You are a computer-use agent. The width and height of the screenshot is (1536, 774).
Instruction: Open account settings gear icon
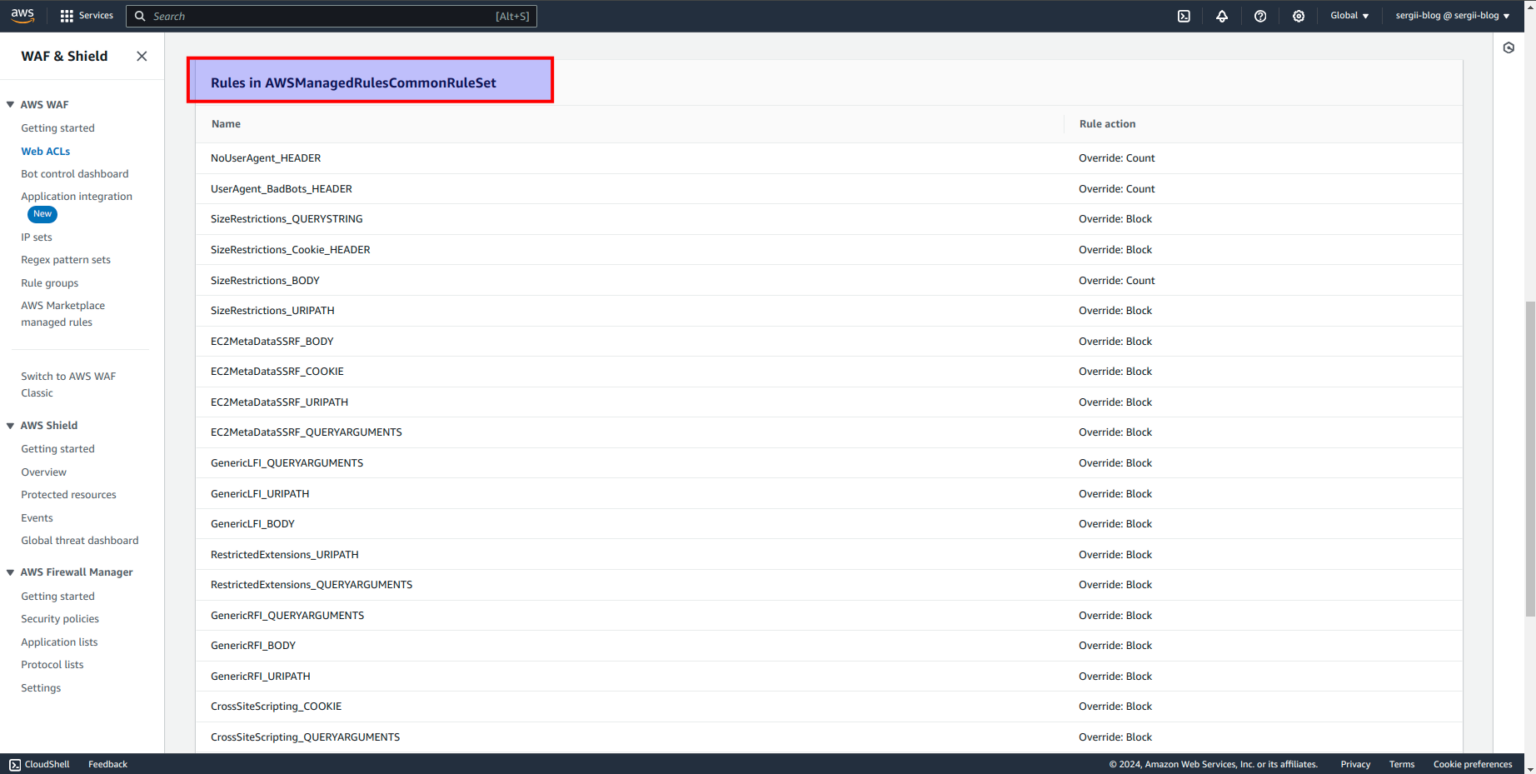[x=1297, y=15]
